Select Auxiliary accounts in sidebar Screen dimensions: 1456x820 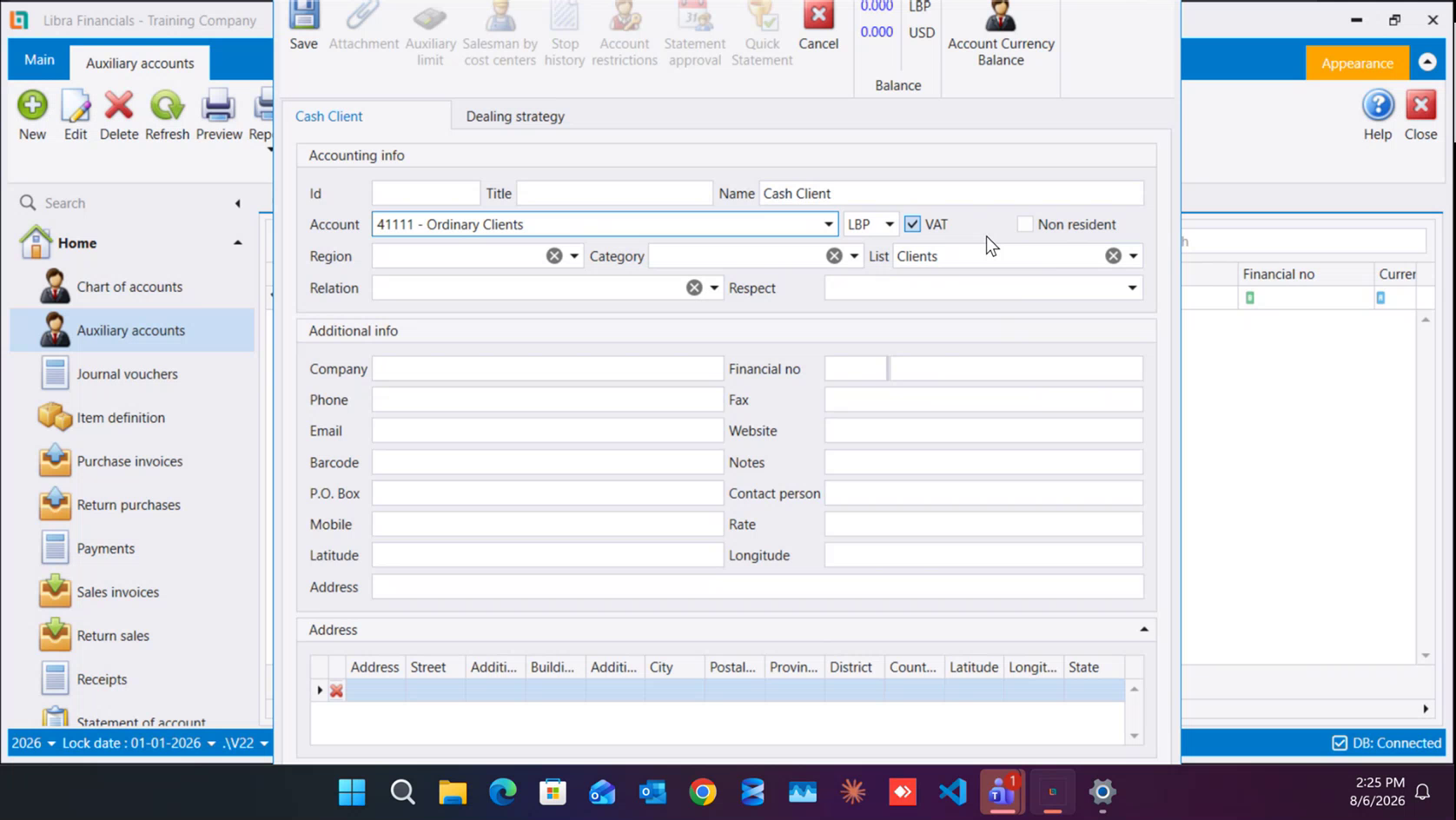click(132, 330)
